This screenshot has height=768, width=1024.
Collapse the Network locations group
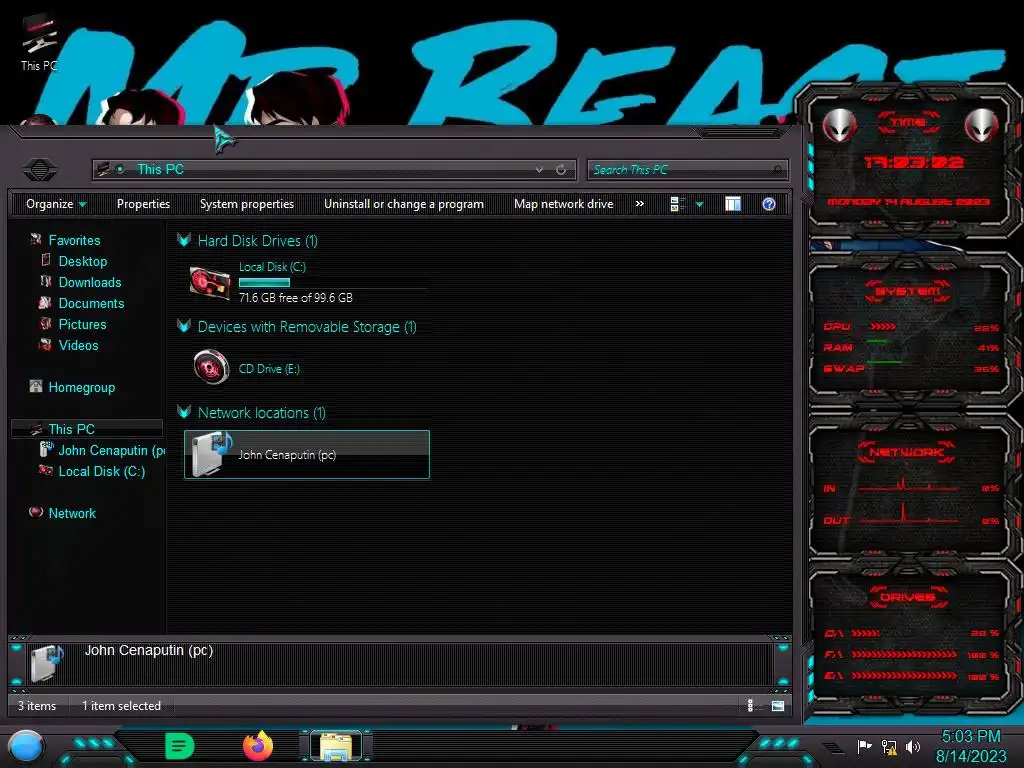[184, 412]
